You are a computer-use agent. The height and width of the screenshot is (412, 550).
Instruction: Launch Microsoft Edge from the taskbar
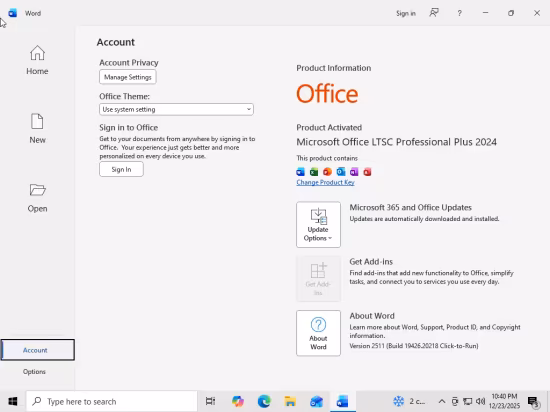pyautogui.click(x=264, y=401)
